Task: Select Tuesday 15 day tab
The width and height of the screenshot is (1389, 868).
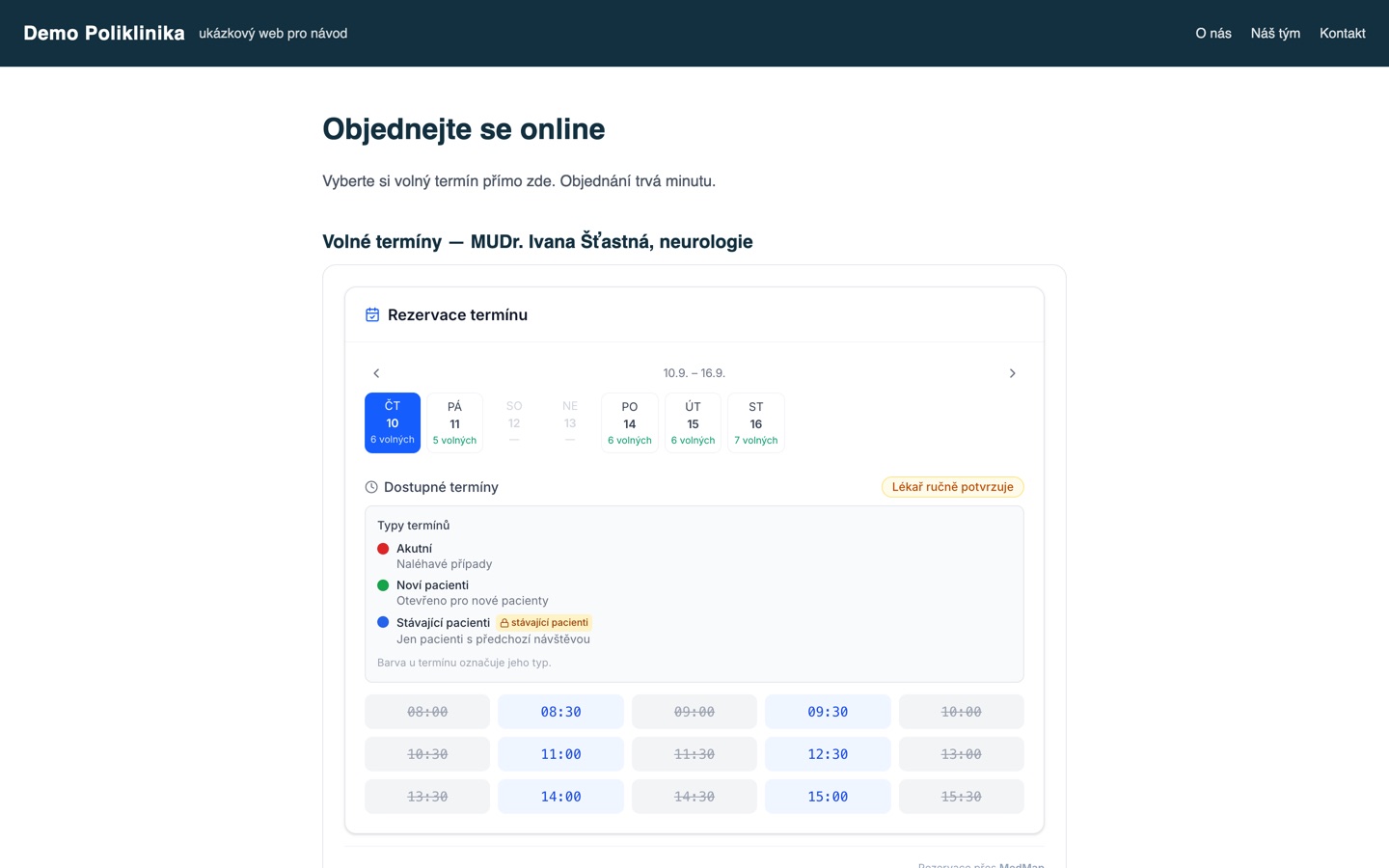Action: tap(693, 422)
